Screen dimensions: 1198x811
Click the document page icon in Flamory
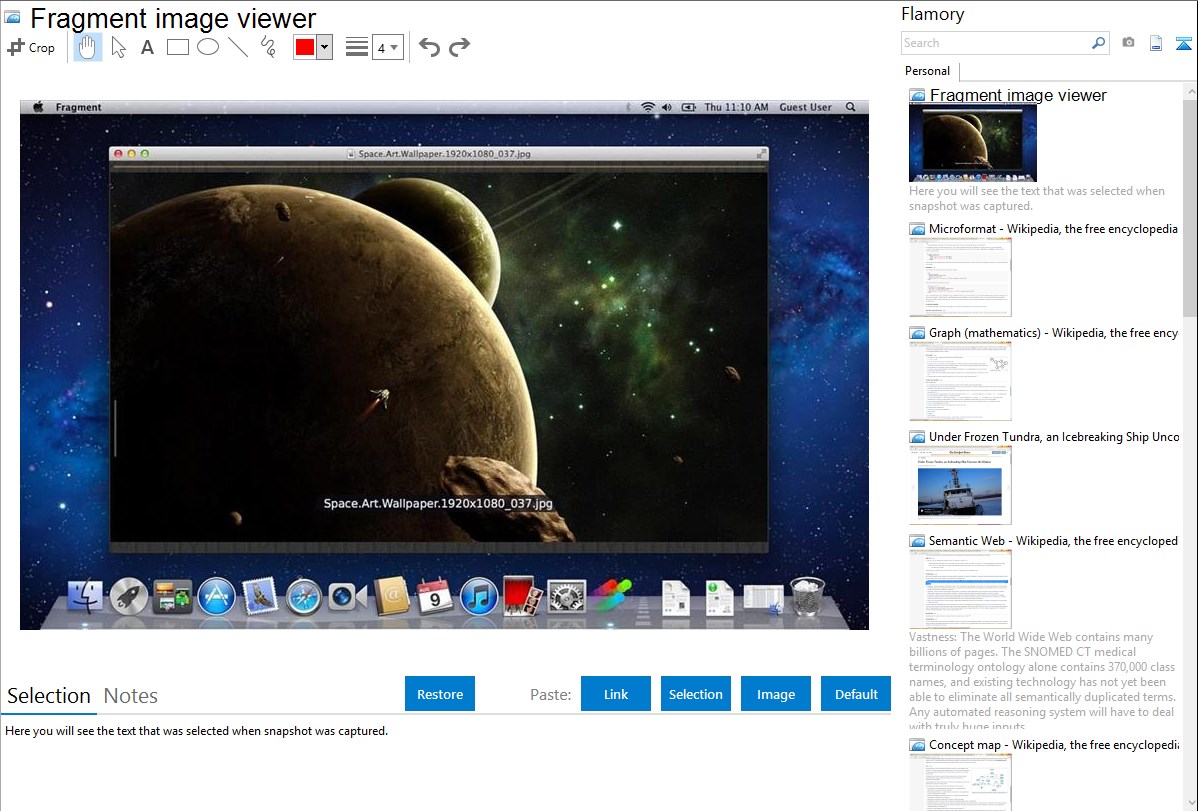[x=1156, y=43]
